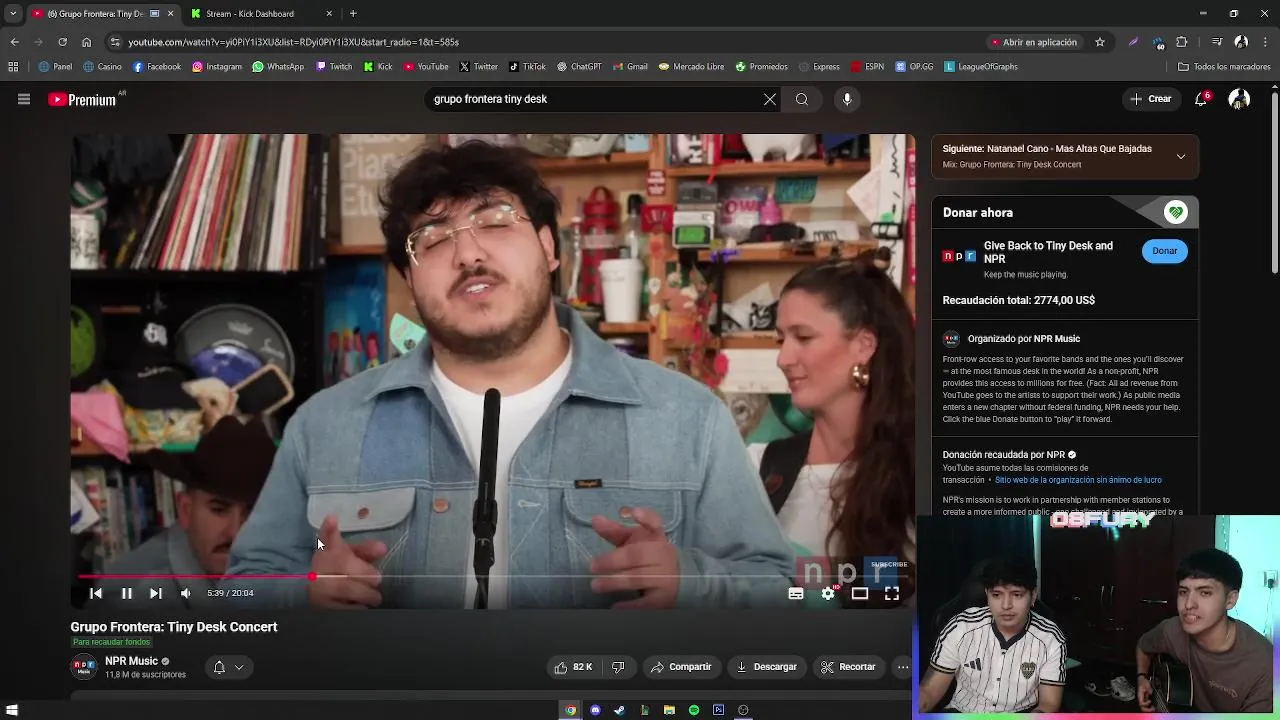
Task: Skip to previous video in player
Action: 96,593
